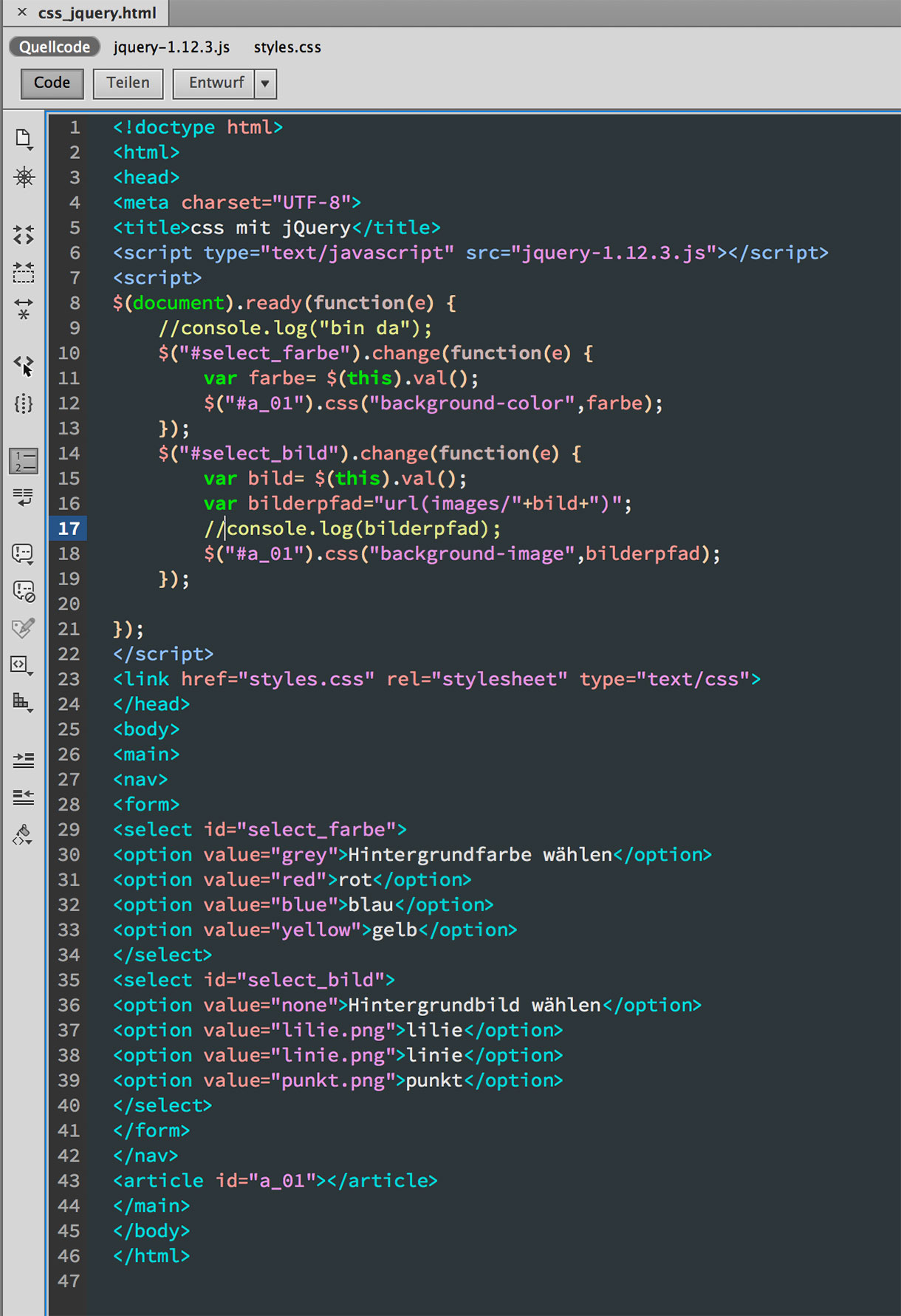The image size is (901, 1316).
Task: Switch to Code view
Action: (x=52, y=83)
